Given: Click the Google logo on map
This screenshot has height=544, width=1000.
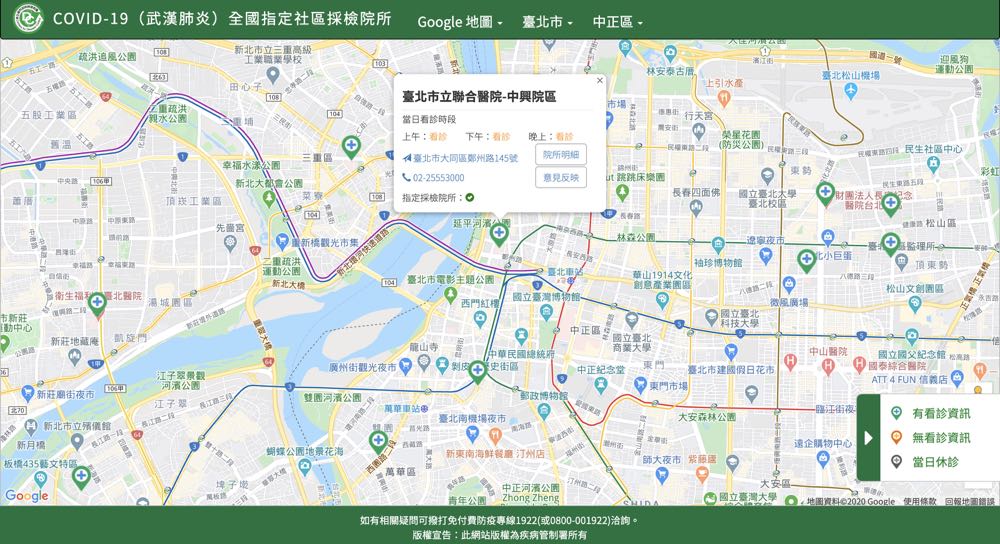Looking at the screenshot, I should pos(26,496).
